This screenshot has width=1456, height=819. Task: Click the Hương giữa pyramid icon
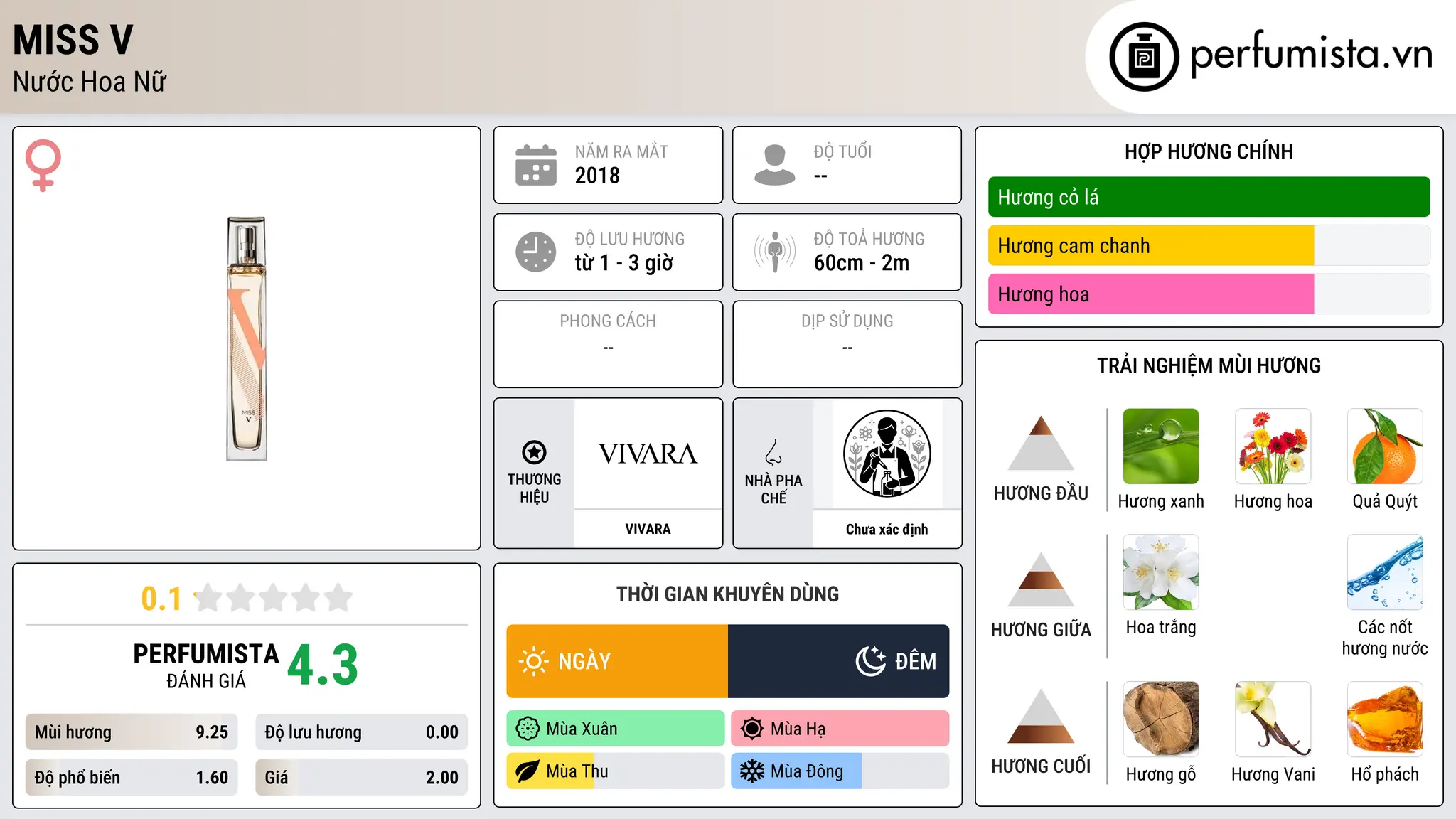coord(1042,579)
